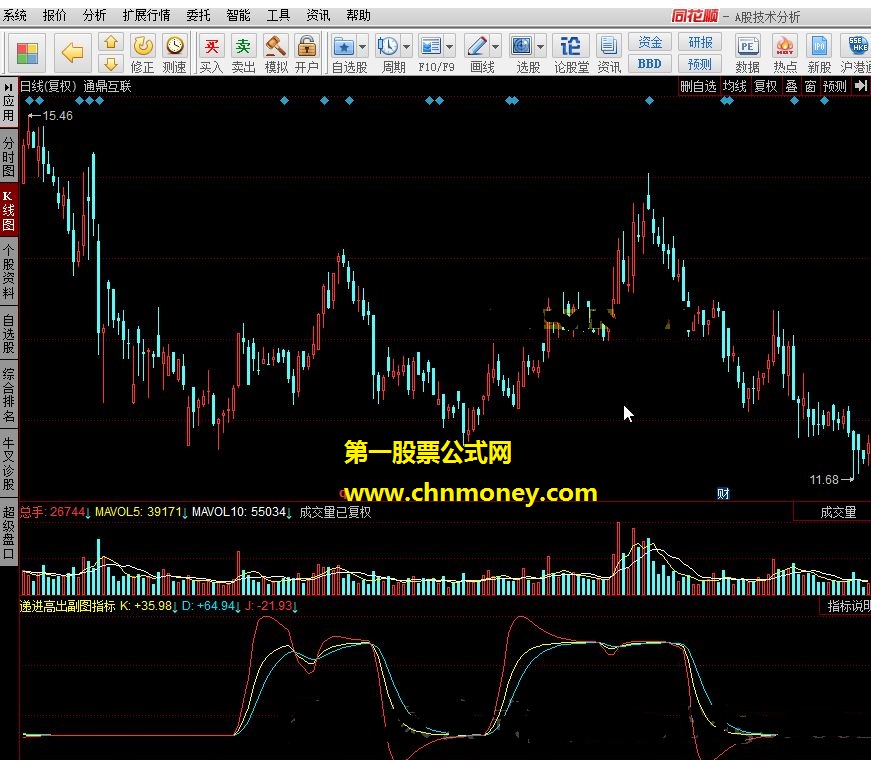871x760 pixels.
Task: Expand the 周期 dropdown arrow
Action: click(x=406, y=47)
